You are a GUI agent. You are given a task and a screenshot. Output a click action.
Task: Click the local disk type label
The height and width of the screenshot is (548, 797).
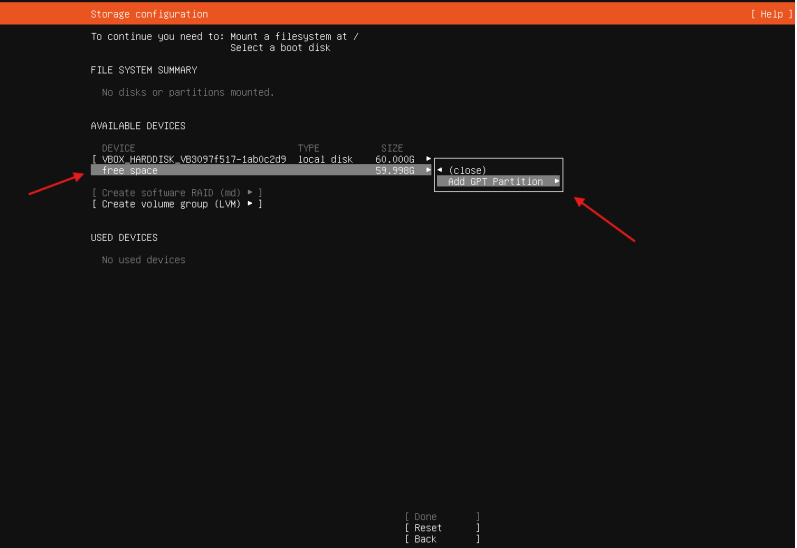click(x=325, y=159)
